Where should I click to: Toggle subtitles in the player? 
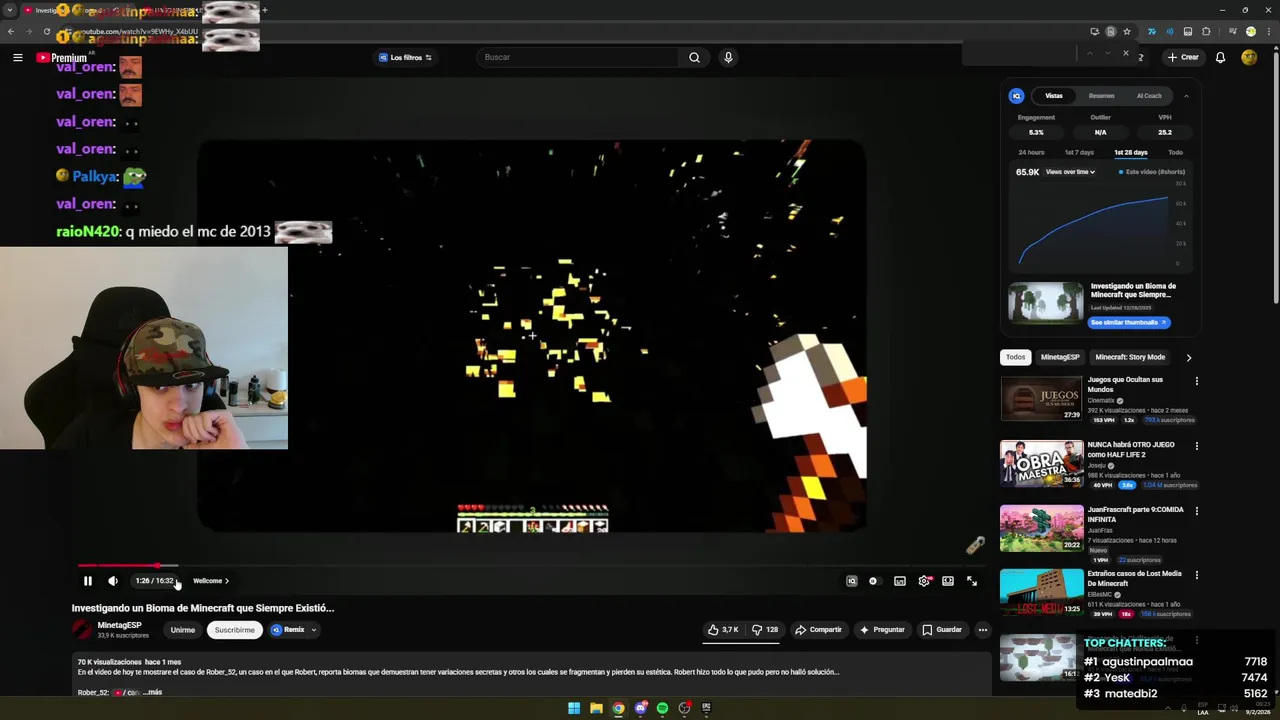click(900, 581)
